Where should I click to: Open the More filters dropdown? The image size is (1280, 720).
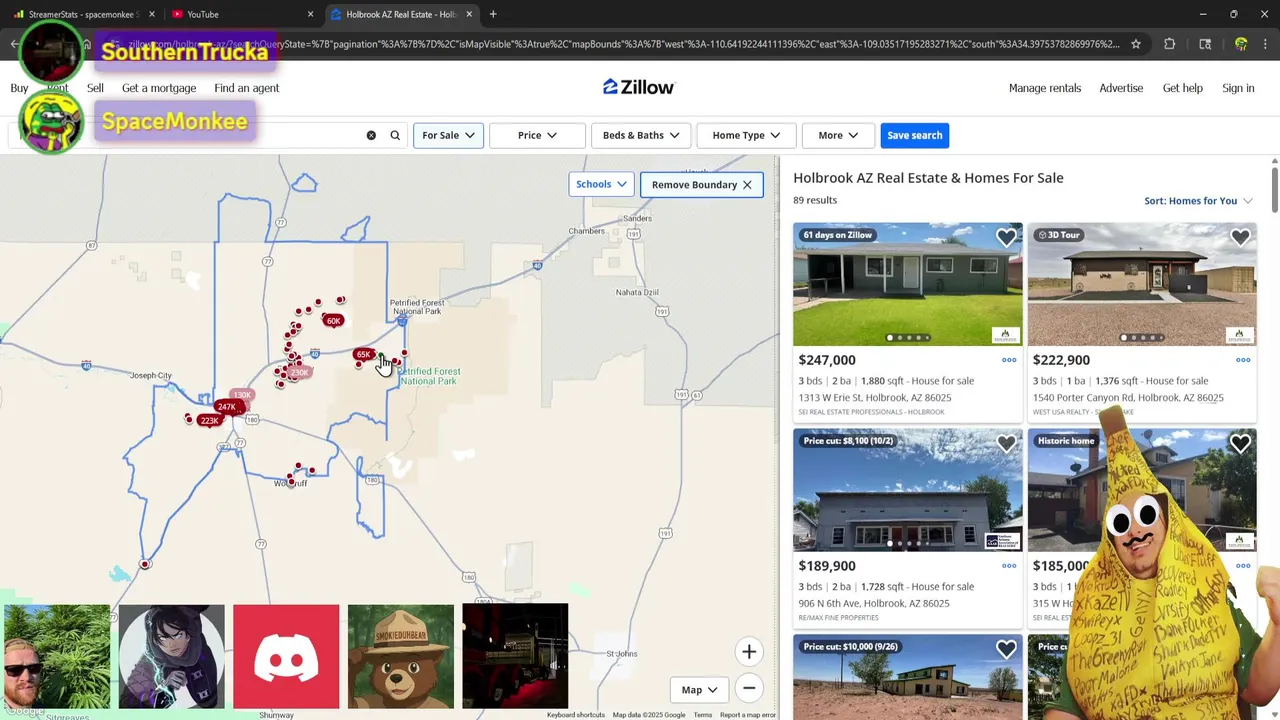838,135
